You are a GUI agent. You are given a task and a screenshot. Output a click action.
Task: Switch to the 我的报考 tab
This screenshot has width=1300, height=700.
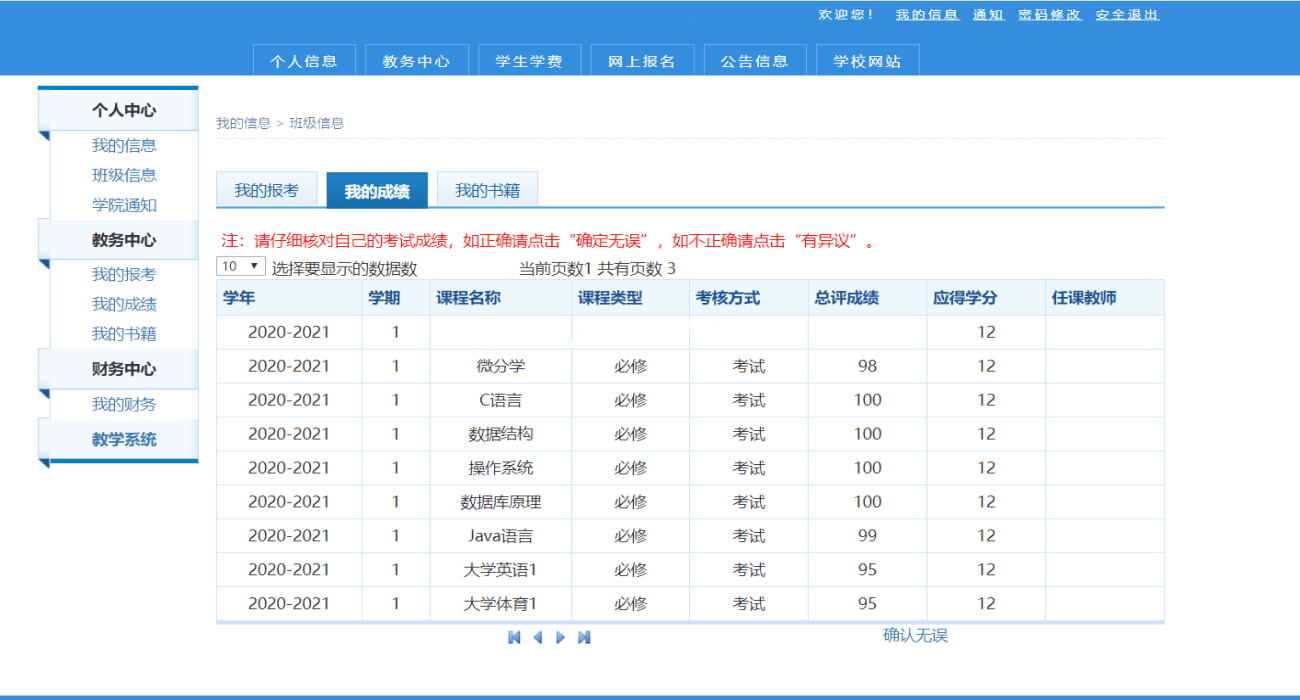tap(267, 188)
